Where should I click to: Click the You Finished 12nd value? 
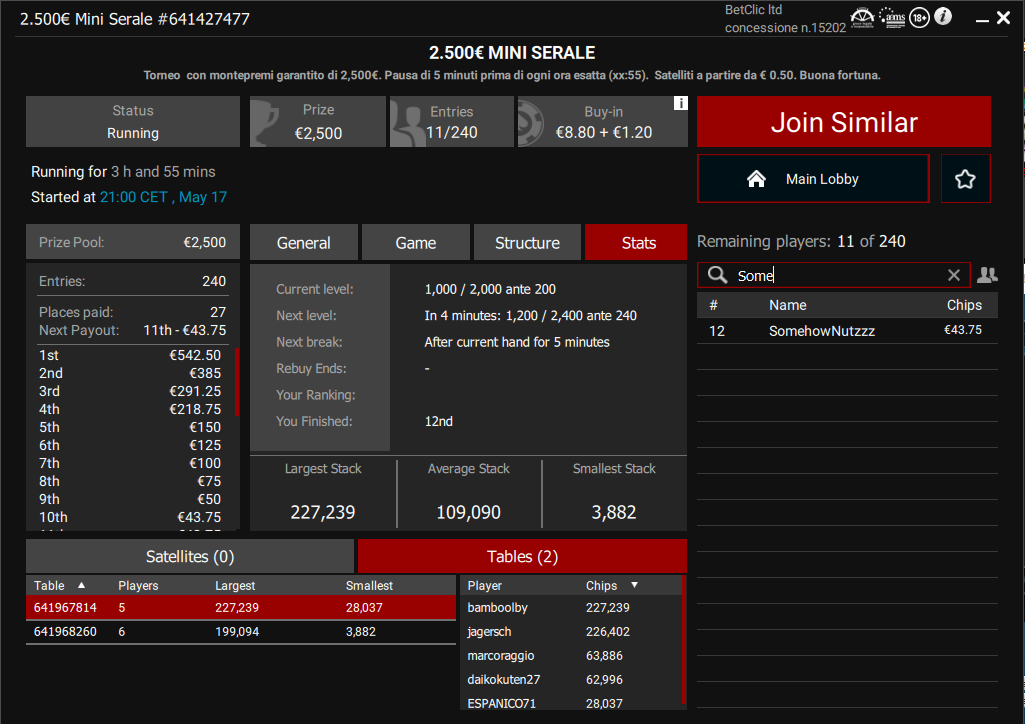point(439,421)
